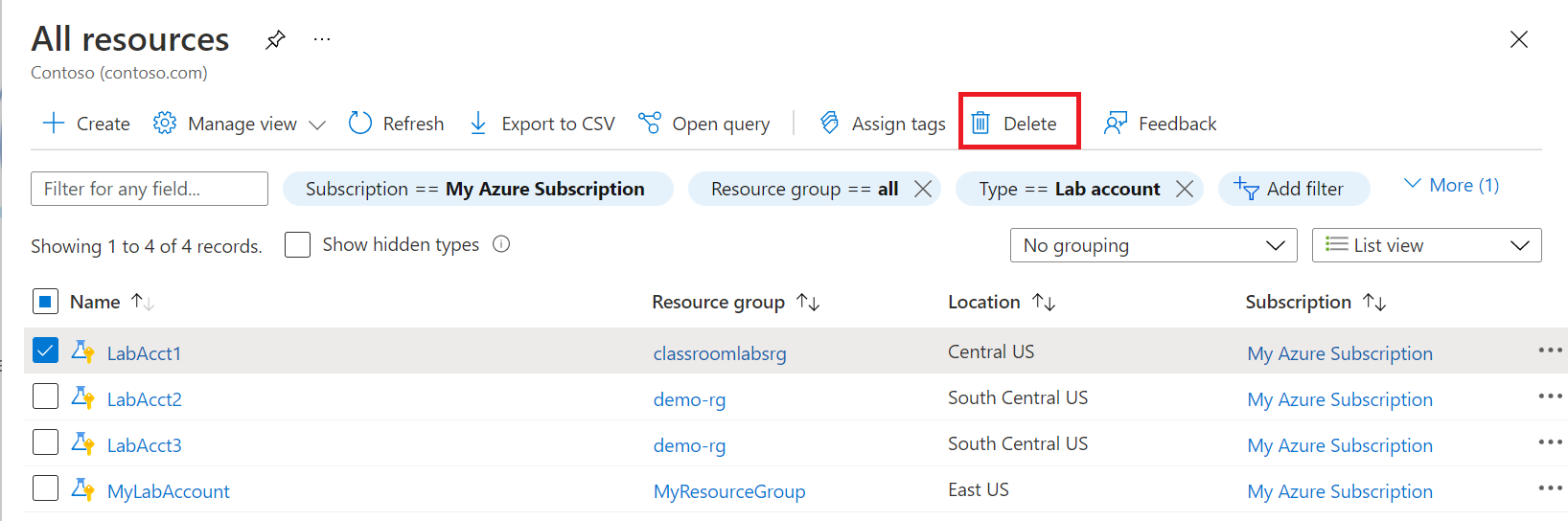
Task: Open the List view dropdown
Action: [1426, 245]
